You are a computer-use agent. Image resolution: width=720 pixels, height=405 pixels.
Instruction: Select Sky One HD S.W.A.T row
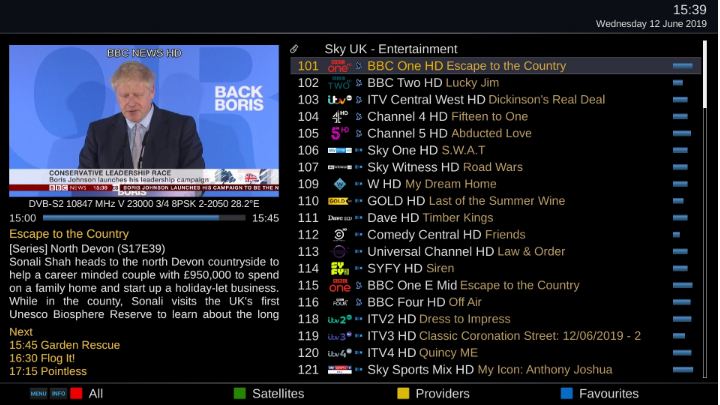(x=495, y=151)
